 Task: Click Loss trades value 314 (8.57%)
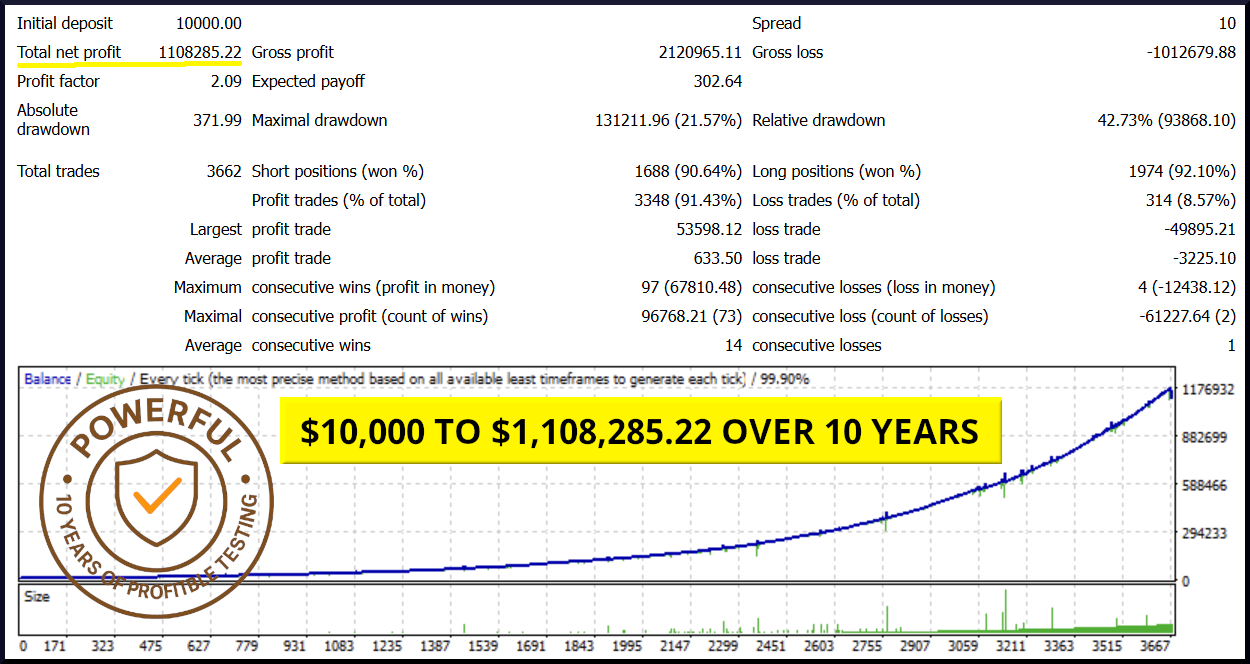[x=1191, y=200]
